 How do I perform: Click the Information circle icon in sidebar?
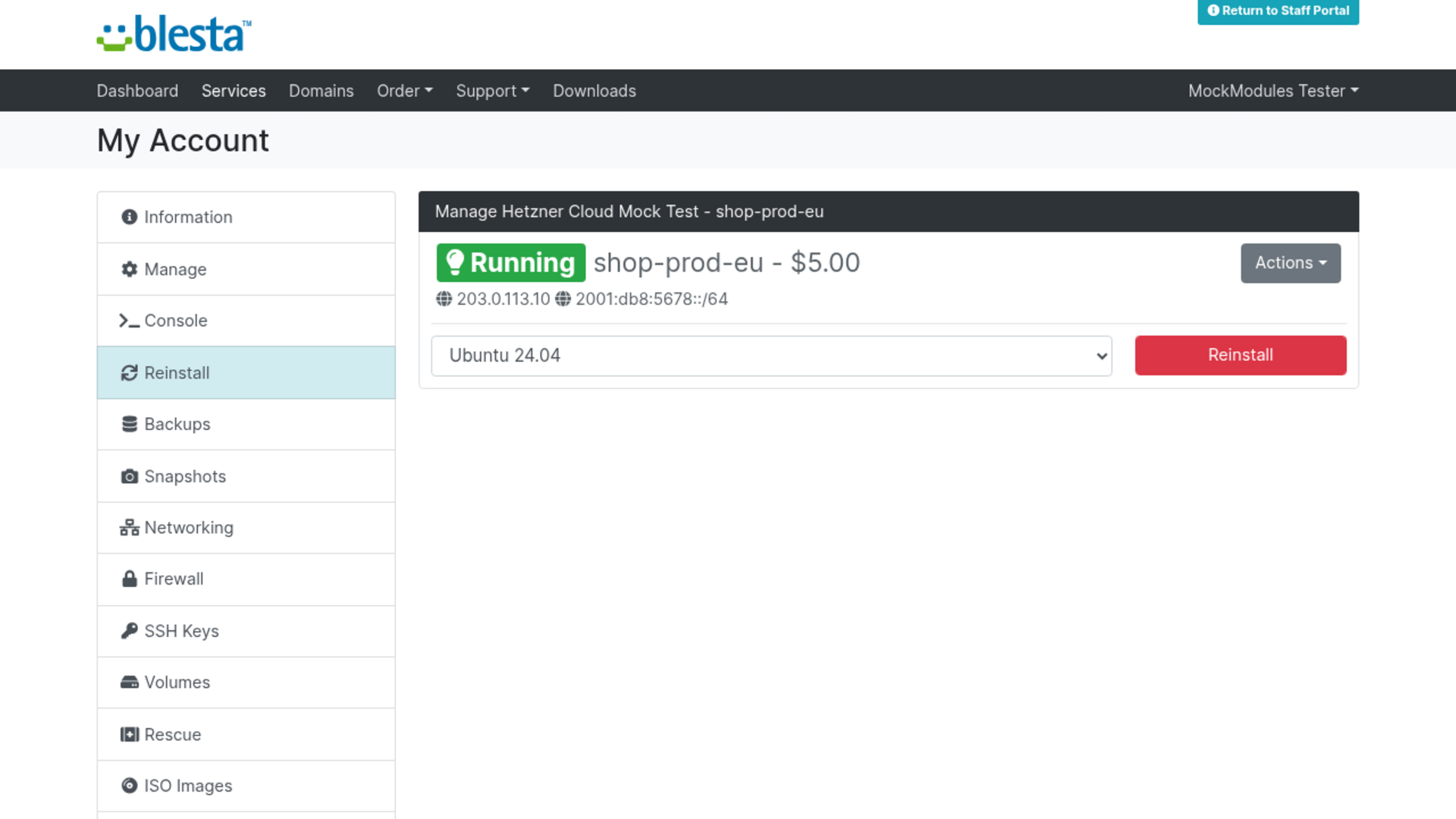[x=130, y=217]
